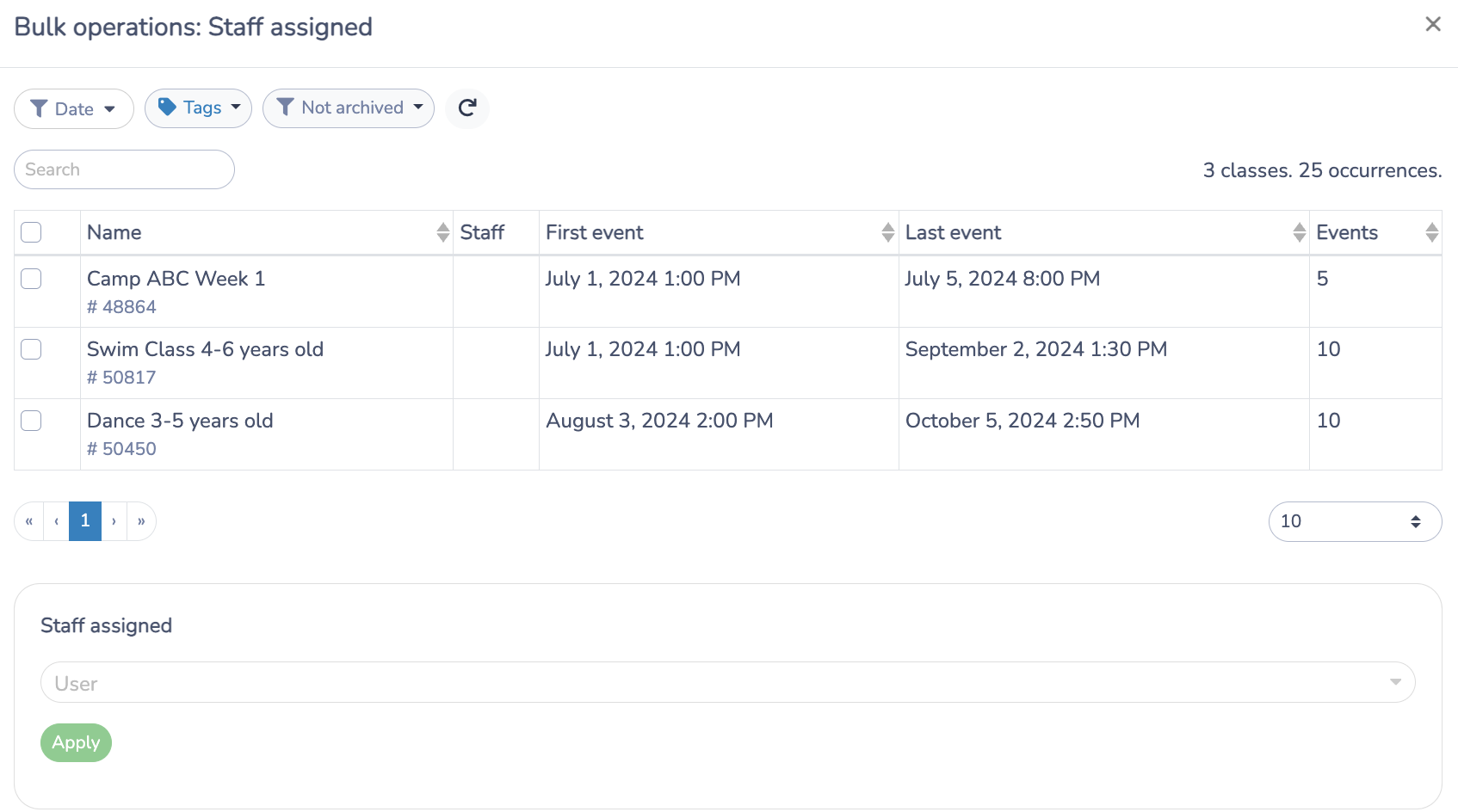Sort by Last event column arrows

click(1299, 232)
